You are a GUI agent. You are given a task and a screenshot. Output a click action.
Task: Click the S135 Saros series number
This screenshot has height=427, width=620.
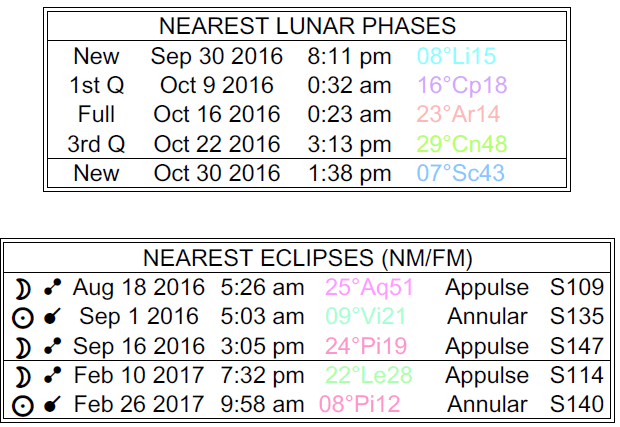tap(577, 318)
